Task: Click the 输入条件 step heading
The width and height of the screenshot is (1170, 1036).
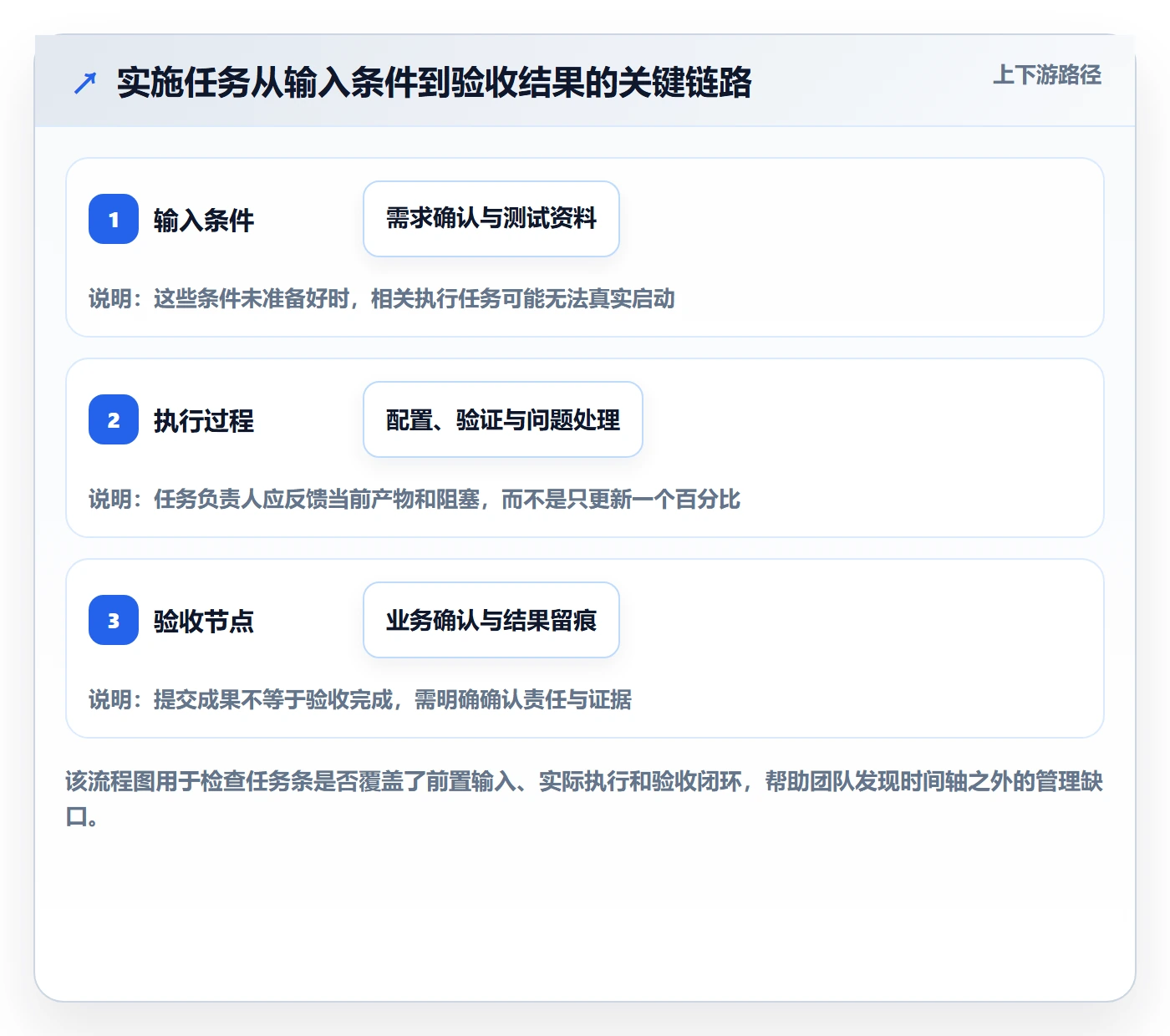Action: point(204,220)
